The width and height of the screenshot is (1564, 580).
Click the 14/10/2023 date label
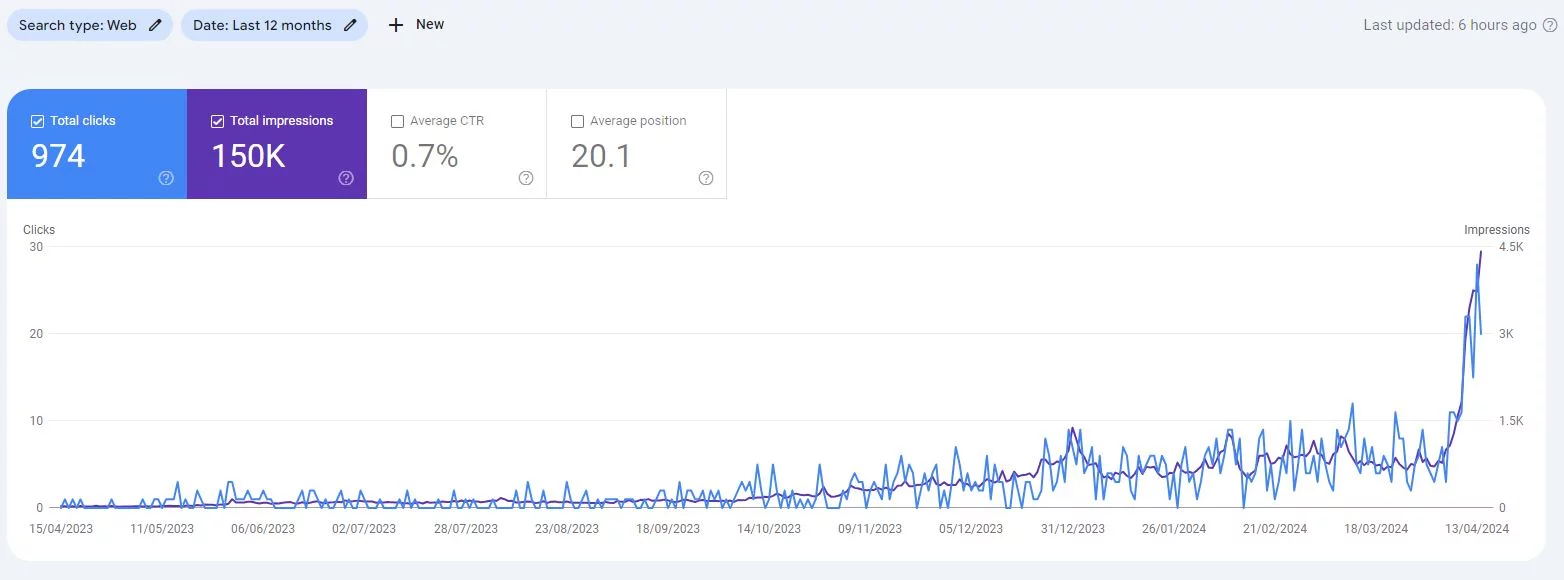tap(769, 529)
